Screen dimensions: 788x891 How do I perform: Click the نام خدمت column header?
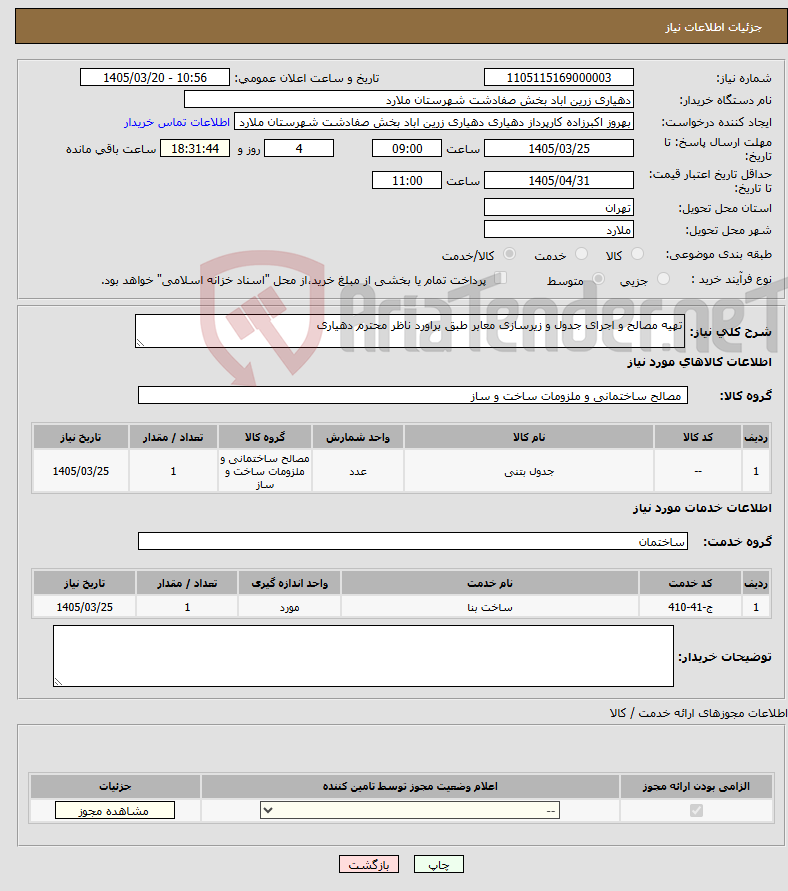(x=490, y=583)
